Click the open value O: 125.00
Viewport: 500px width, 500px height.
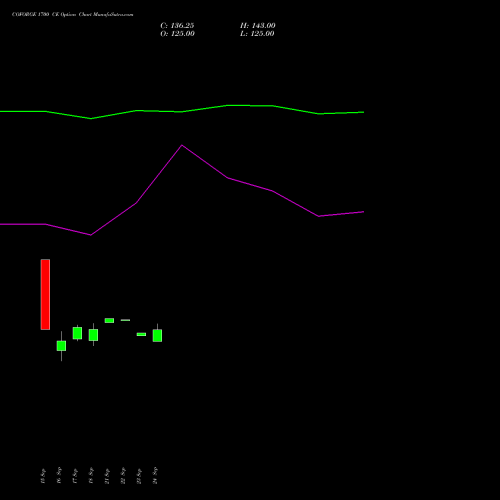(x=177, y=34)
